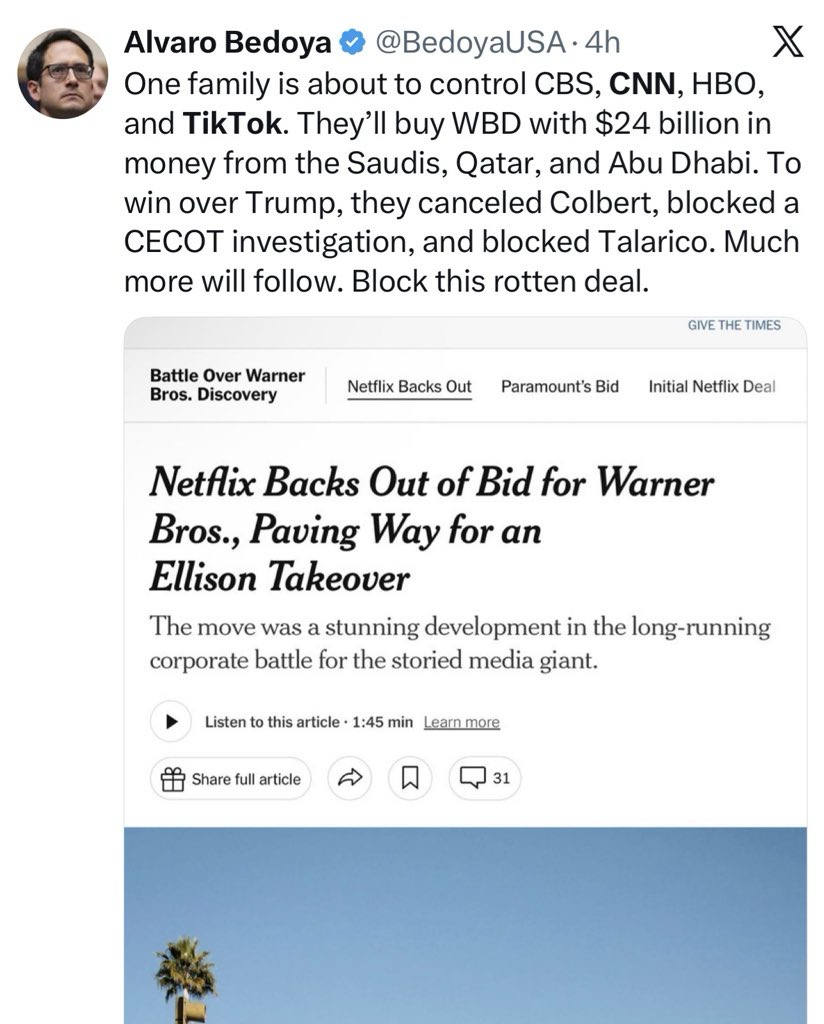Switch to the Paramount's Bid tab

click(559, 386)
